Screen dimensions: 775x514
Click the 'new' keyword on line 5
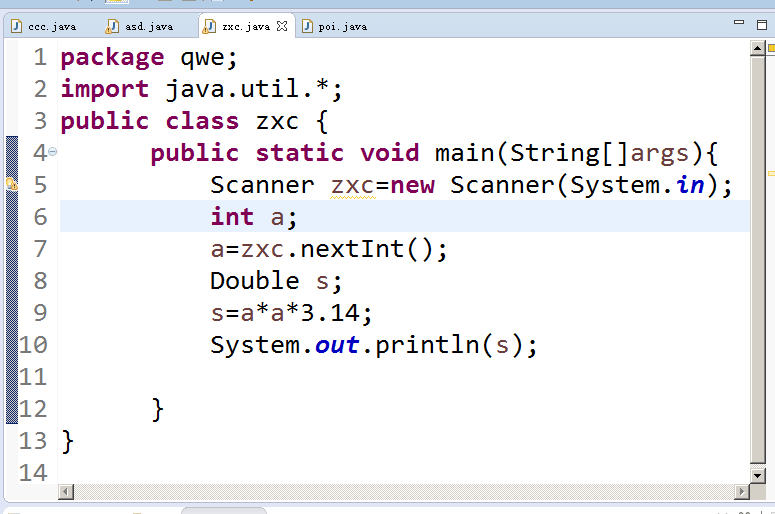click(x=413, y=185)
